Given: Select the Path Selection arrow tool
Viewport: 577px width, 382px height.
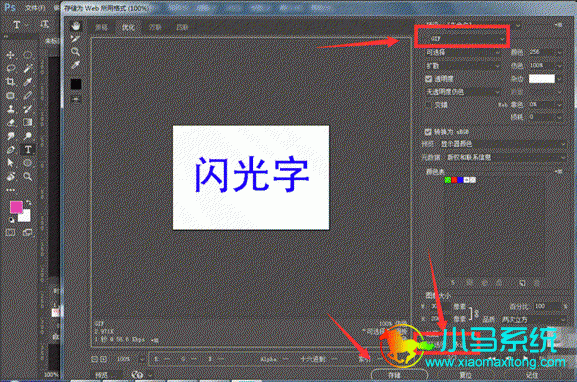Looking at the screenshot, I should [x=10, y=163].
